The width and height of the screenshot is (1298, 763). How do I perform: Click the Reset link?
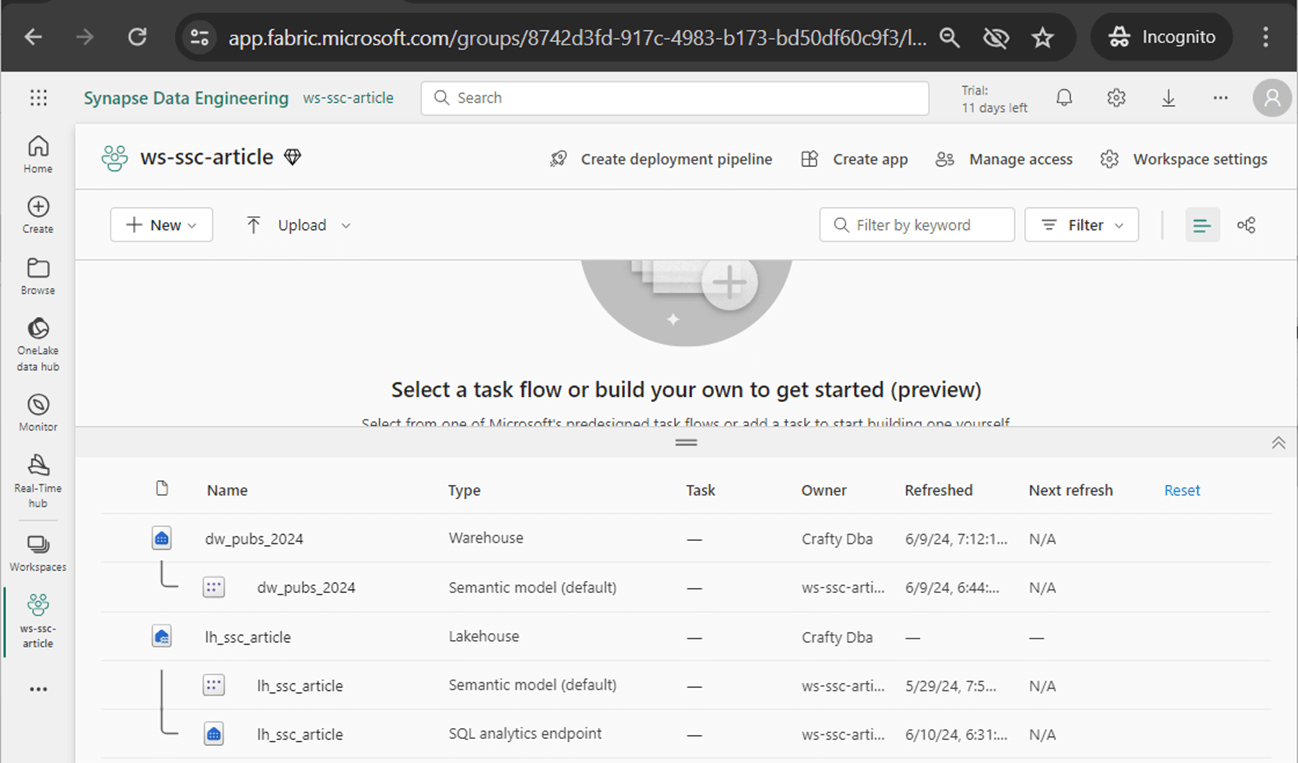point(1182,490)
